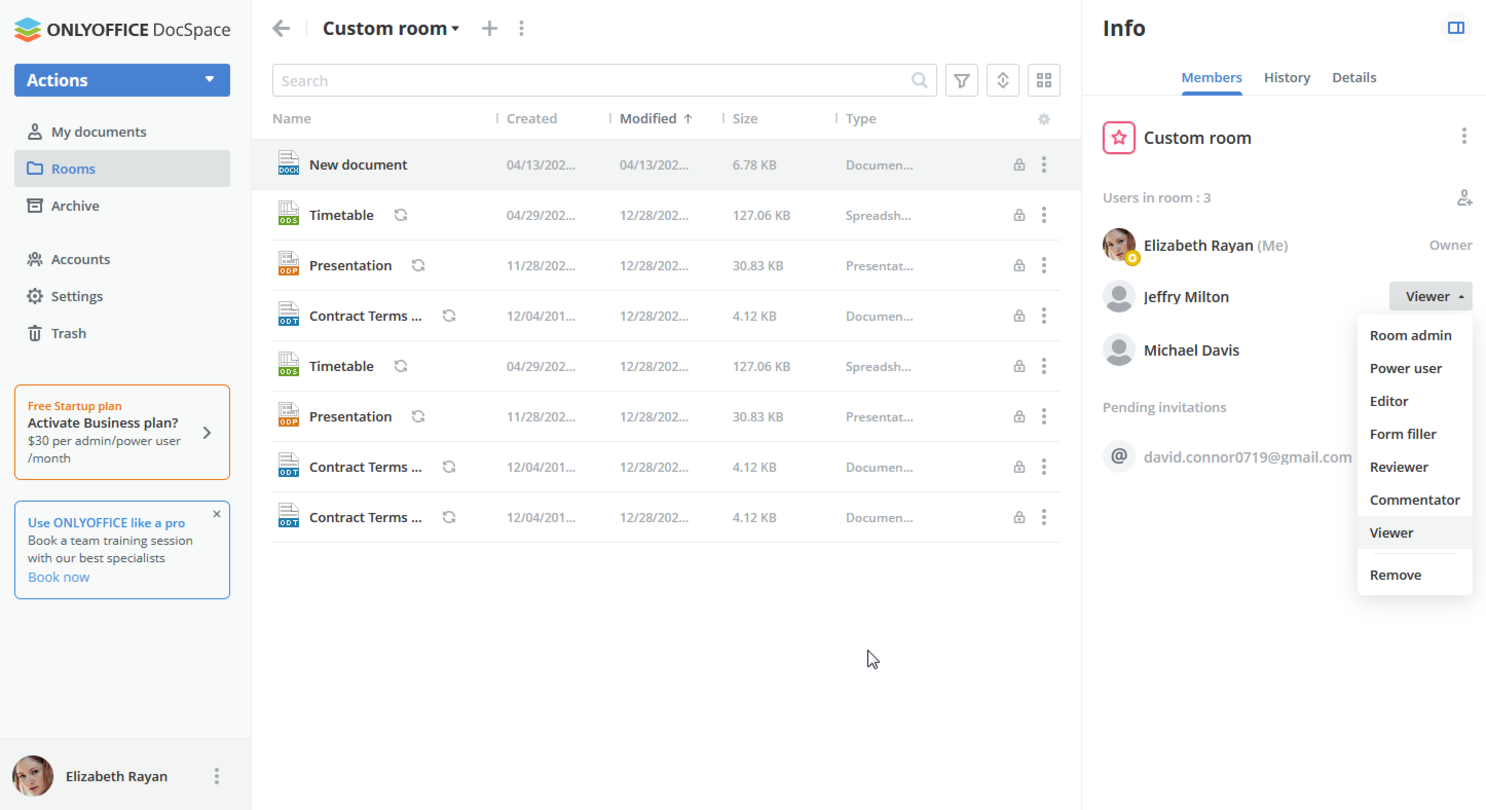Hide the Info panel via toggle icon
Viewport: 1486px width, 810px height.
click(x=1456, y=28)
